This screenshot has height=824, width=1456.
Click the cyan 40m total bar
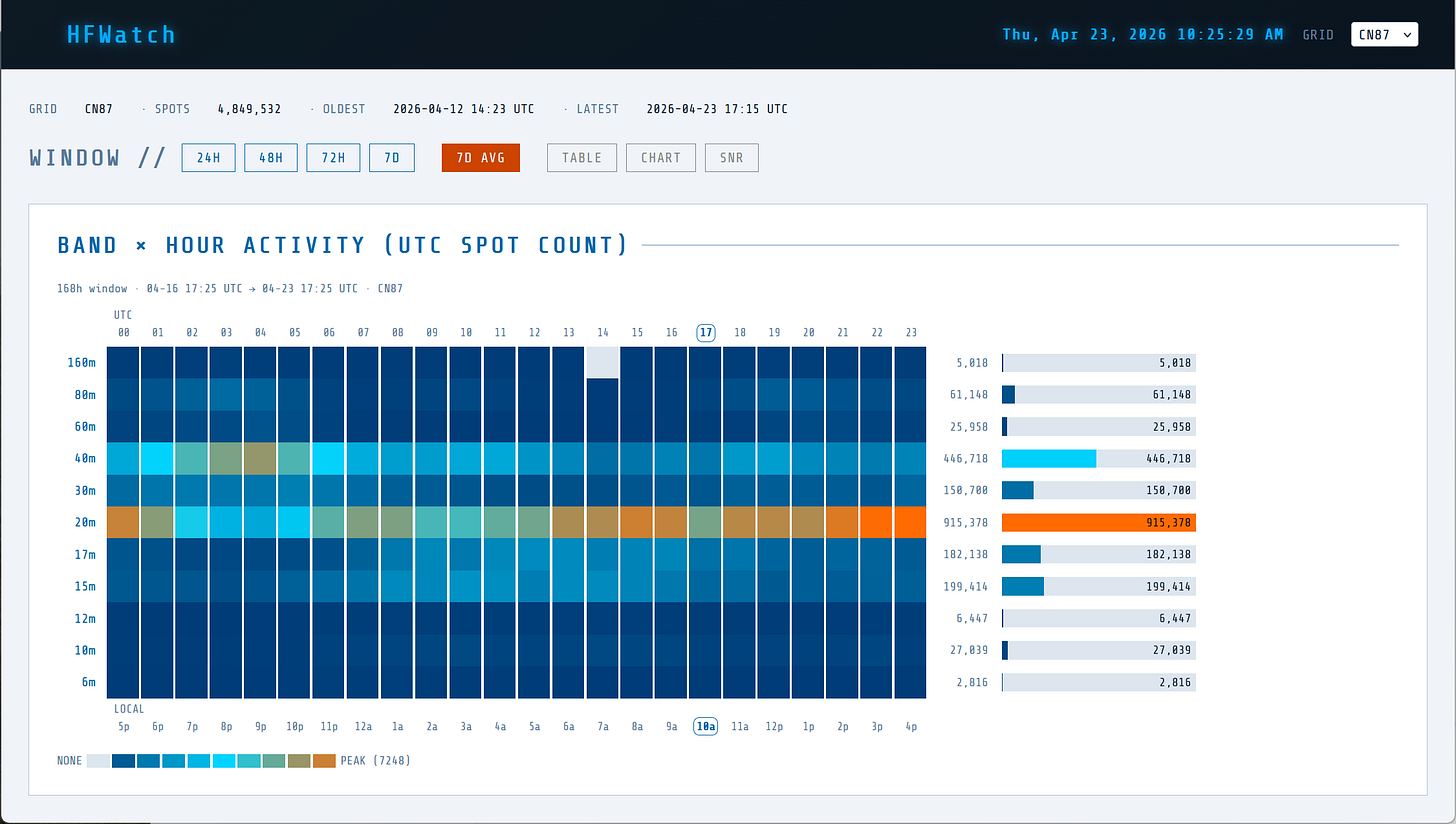tap(1048, 458)
